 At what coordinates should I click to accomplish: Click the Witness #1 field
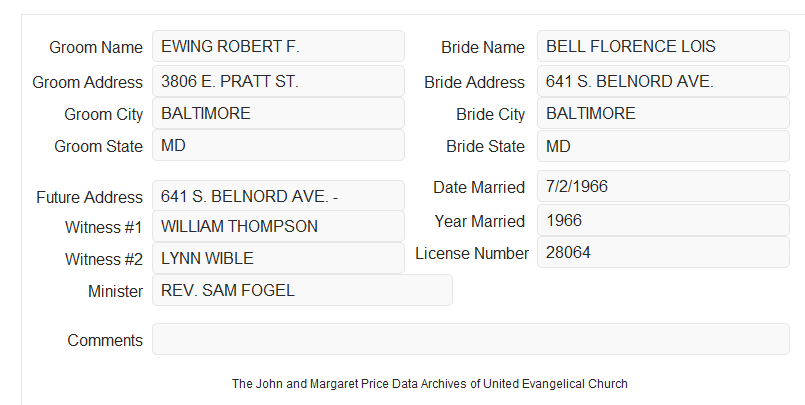(x=278, y=226)
